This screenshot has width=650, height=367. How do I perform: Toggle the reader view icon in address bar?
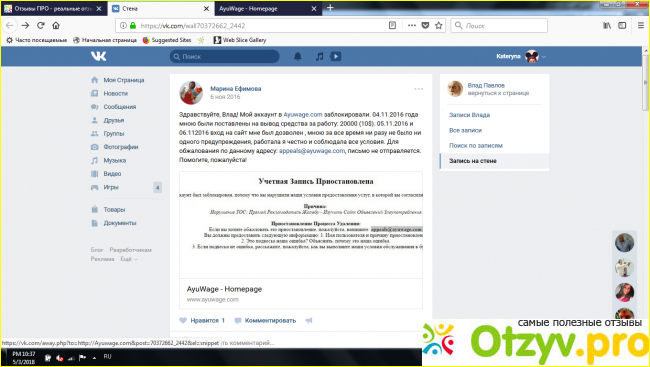click(x=392, y=26)
